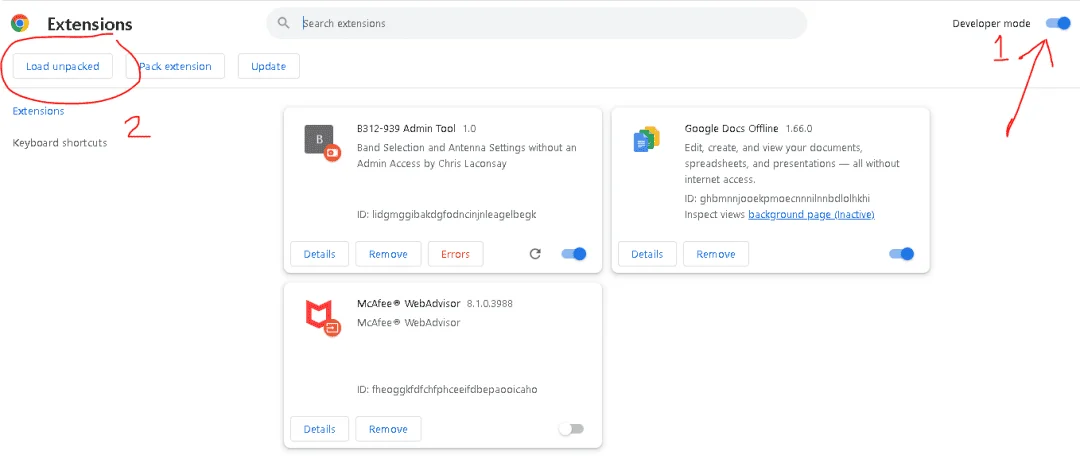This screenshot has height=467, width=1080.
Task: Select Extensions in the sidebar
Action: pyautogui.click(x=39, y=110)
